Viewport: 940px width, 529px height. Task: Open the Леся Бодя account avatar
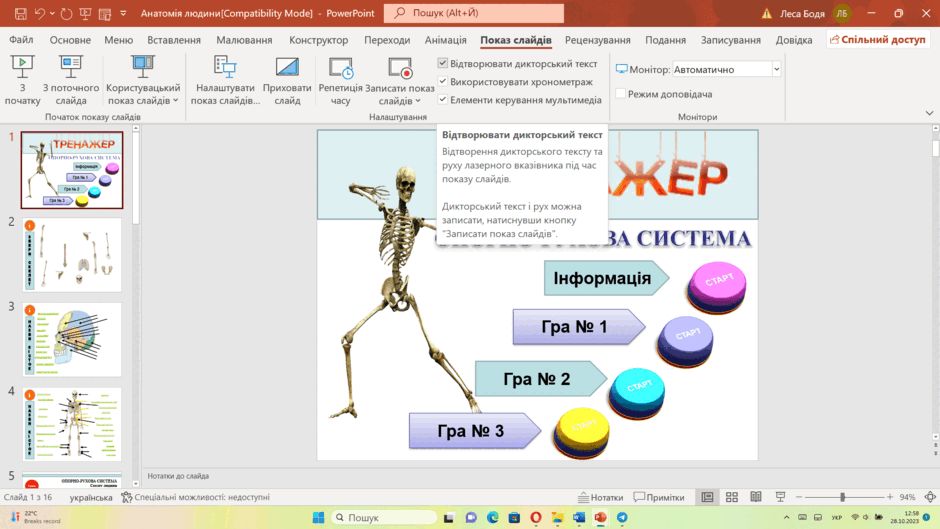pos(842,13)
